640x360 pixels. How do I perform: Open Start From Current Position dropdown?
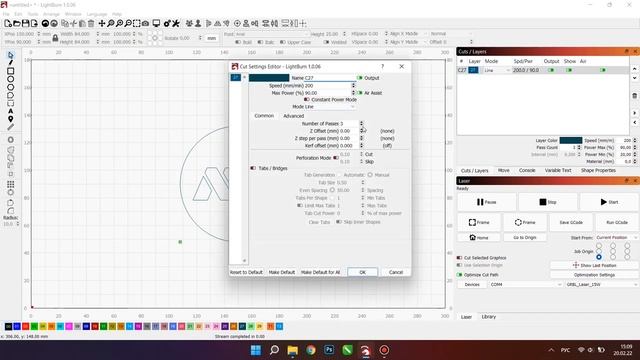point(617,238)
